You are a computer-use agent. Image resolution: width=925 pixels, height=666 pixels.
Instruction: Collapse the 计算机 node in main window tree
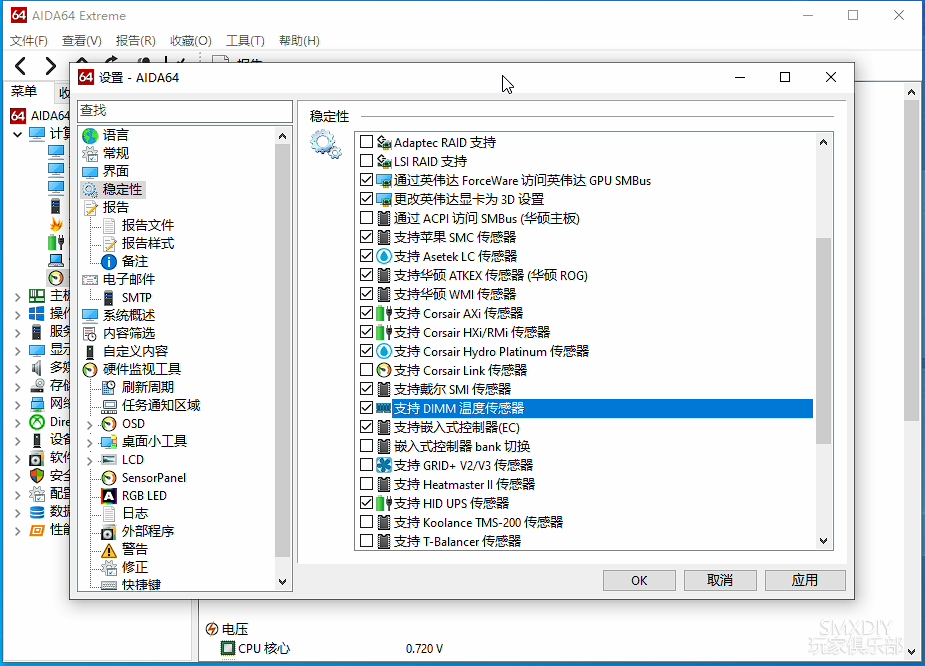coord(18,134)
